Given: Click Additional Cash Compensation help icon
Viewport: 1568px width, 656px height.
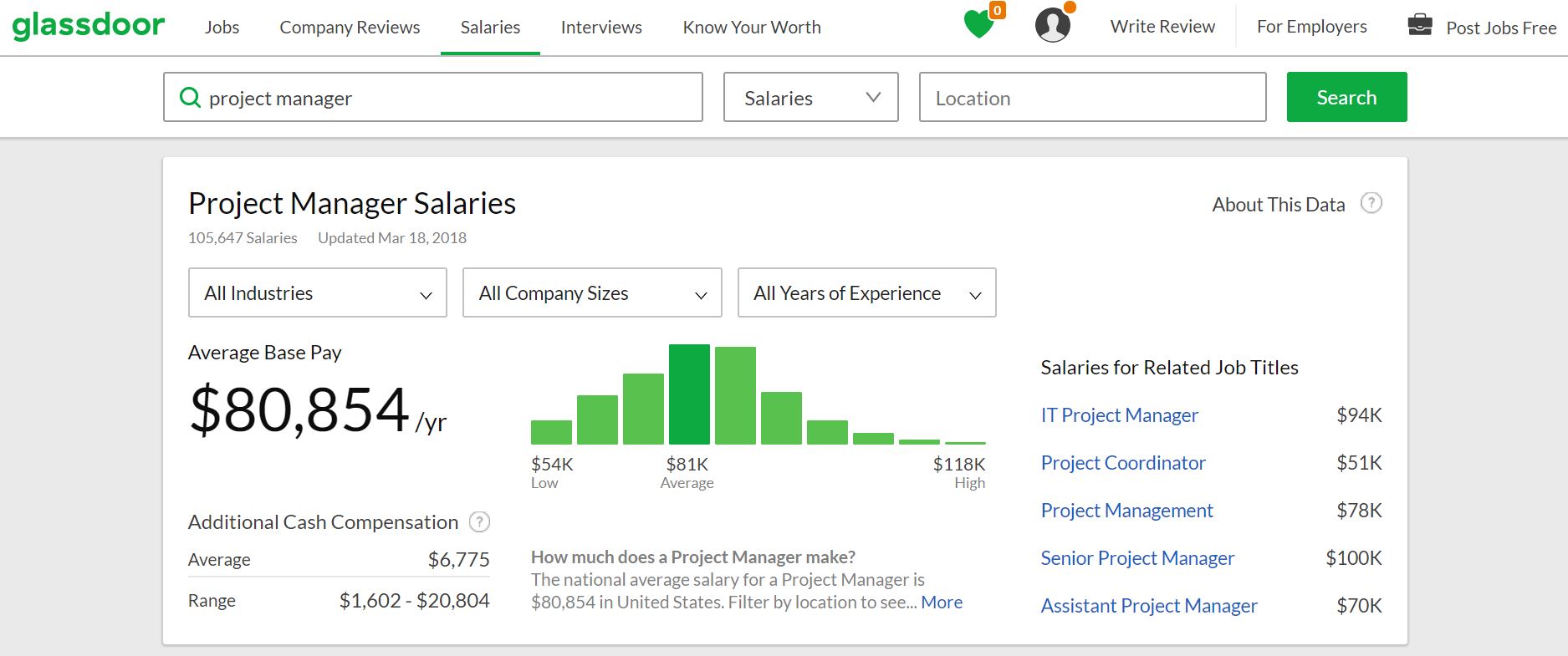Looking at the screenshot, I should pyautogui.click(x=479, y=522).
